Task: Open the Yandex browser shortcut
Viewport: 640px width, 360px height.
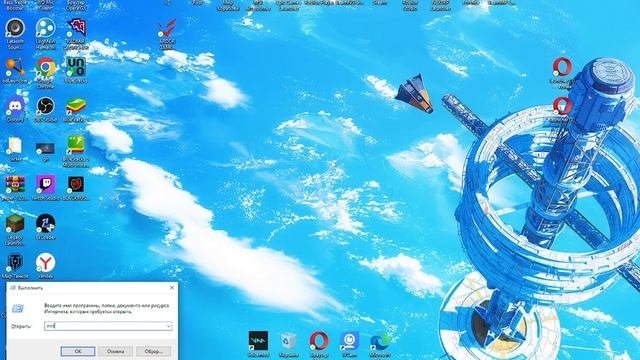Action: click(x=45, y=263)
